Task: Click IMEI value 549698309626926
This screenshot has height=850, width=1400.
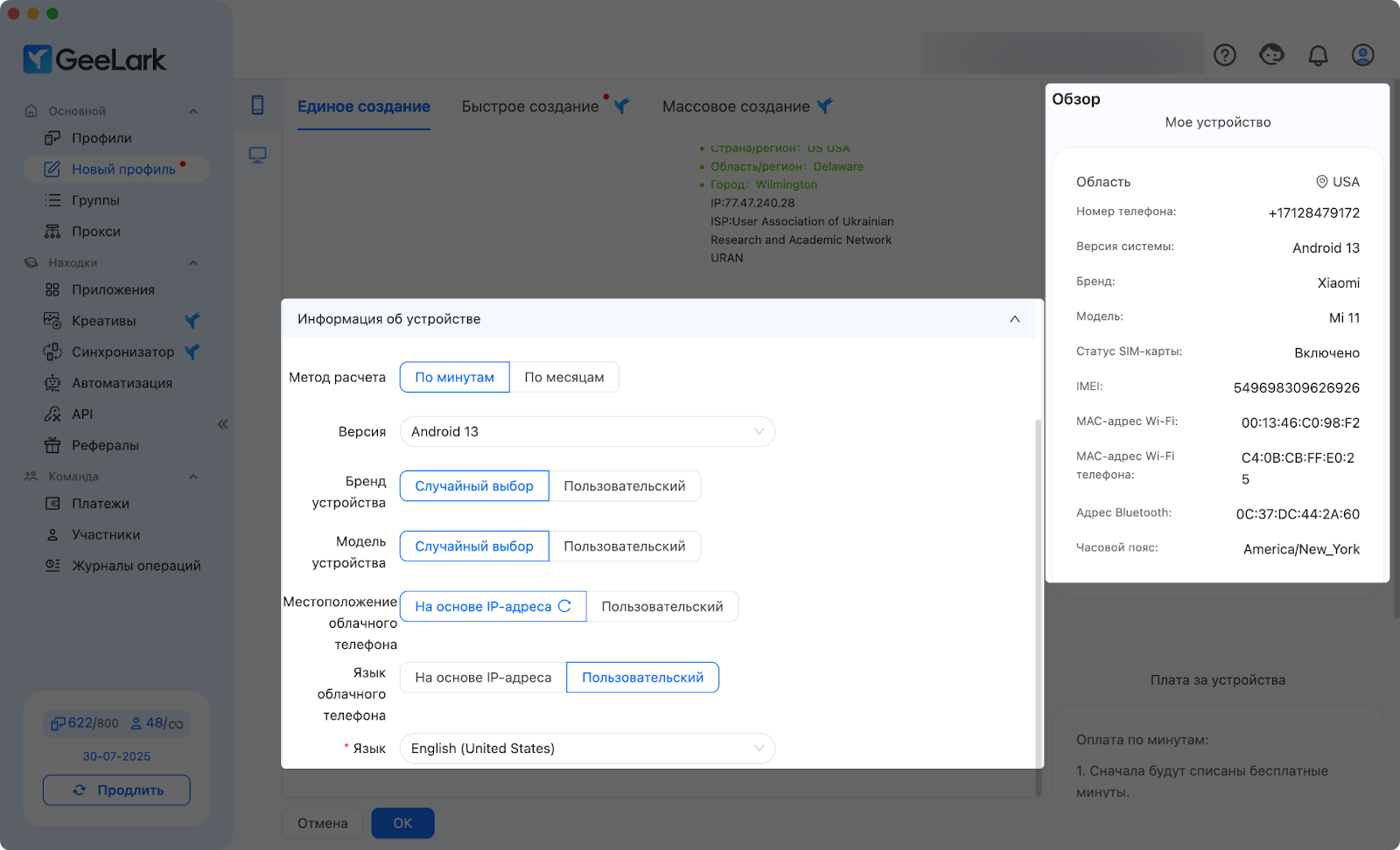Action: pyautogui.click(x=1297, y=387)
